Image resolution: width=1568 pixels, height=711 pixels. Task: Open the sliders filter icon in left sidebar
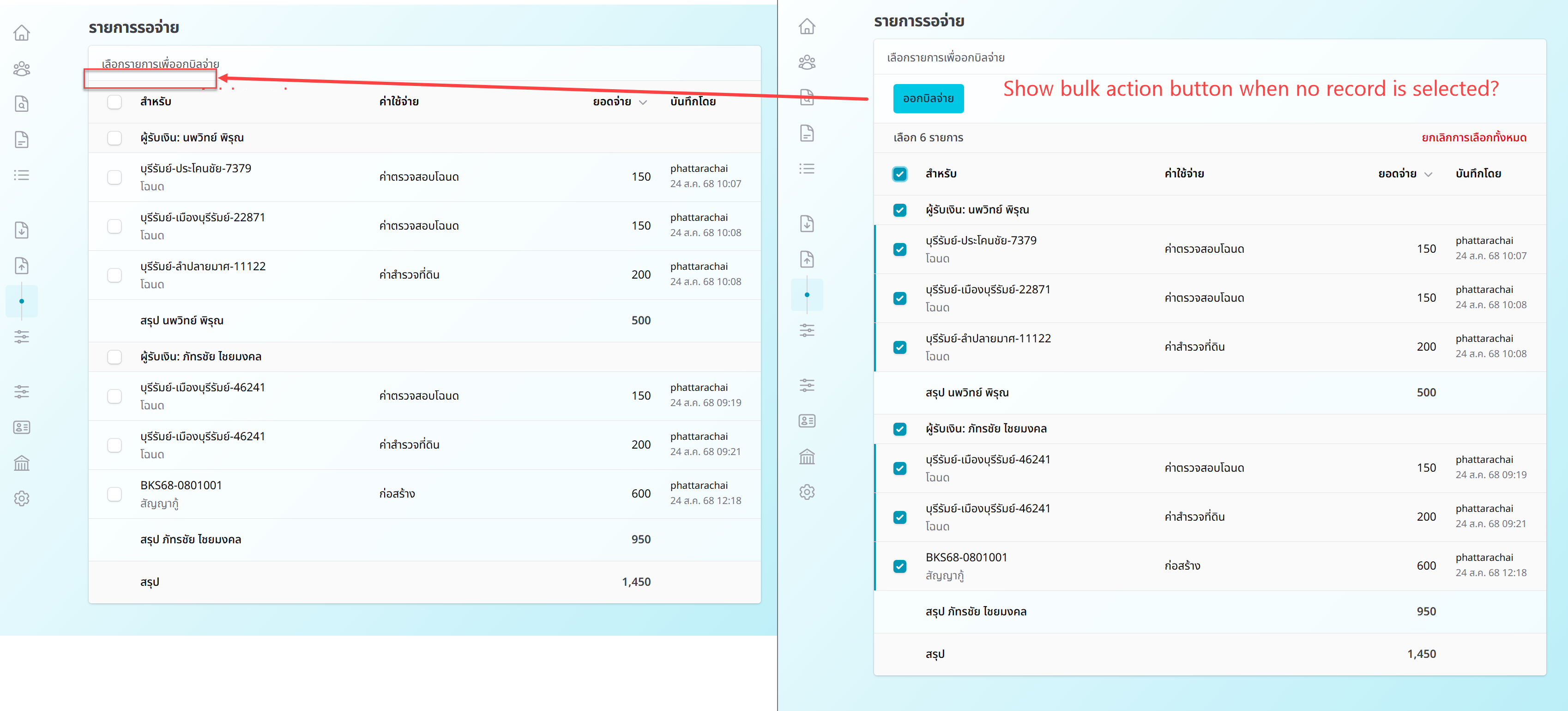[22, 337]
